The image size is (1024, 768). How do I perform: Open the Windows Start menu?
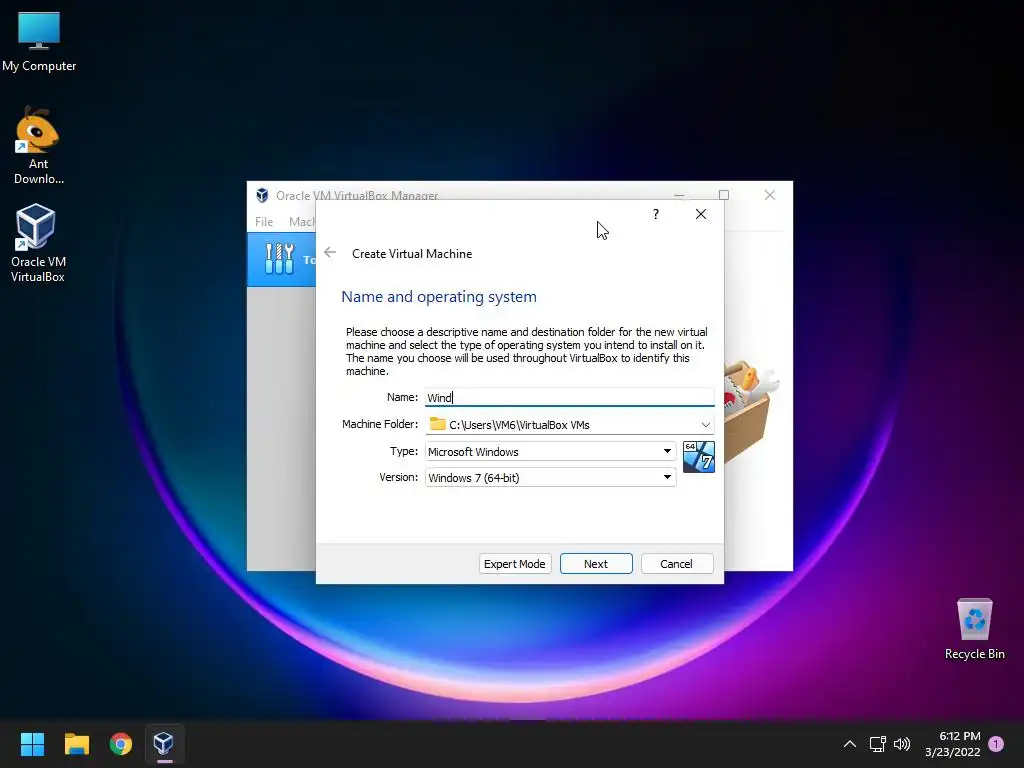tap(32, 744)
